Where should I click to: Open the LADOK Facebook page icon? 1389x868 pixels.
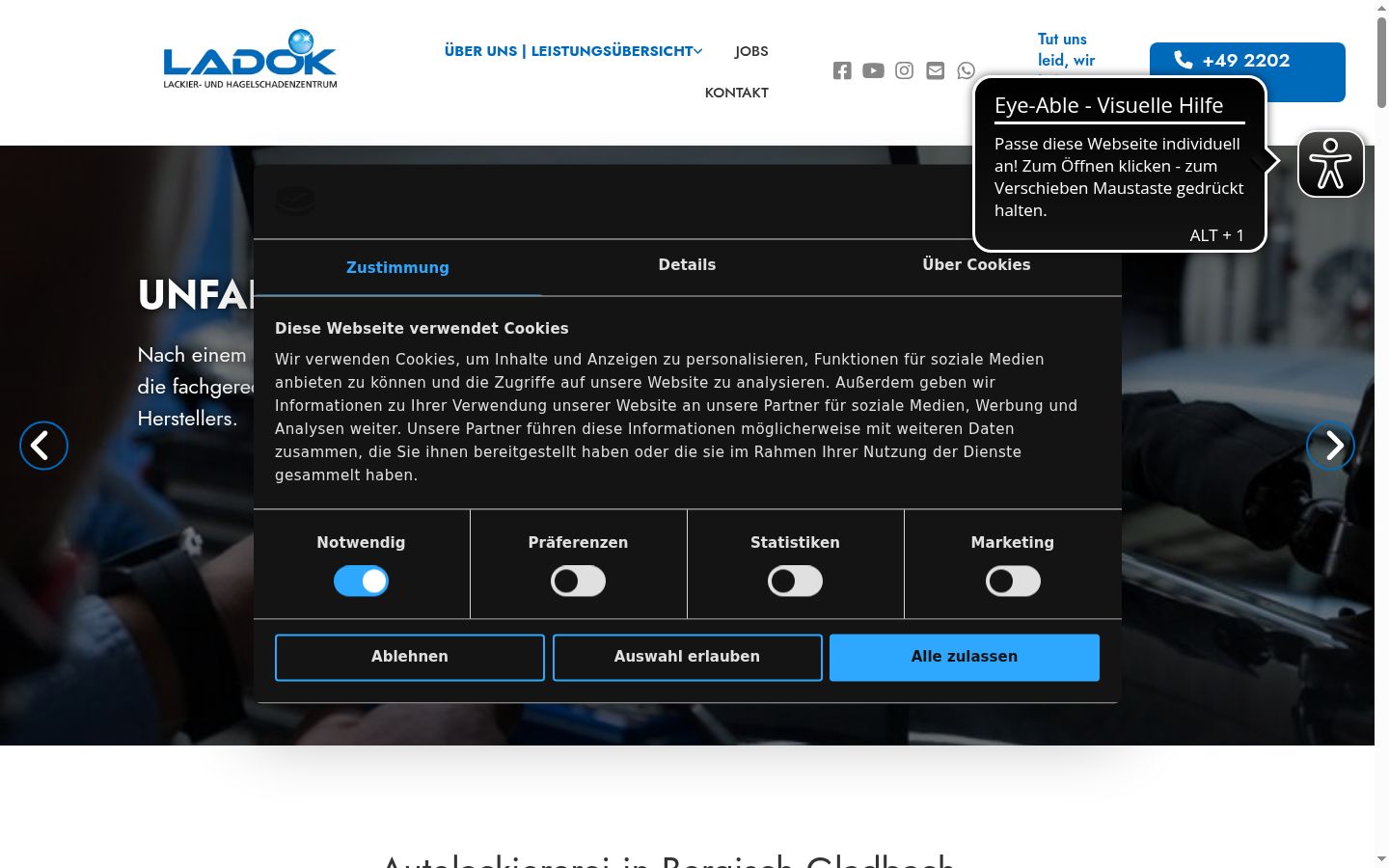click(x=842, y=70)
